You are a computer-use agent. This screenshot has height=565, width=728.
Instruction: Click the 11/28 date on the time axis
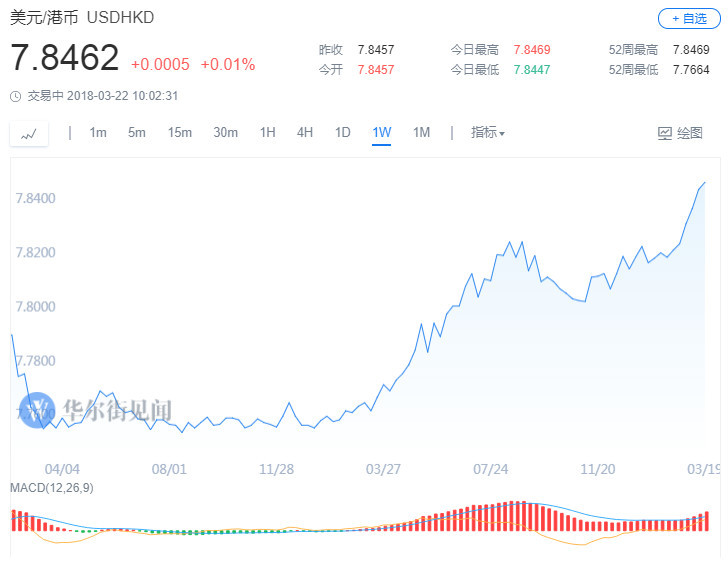(276, 468)
